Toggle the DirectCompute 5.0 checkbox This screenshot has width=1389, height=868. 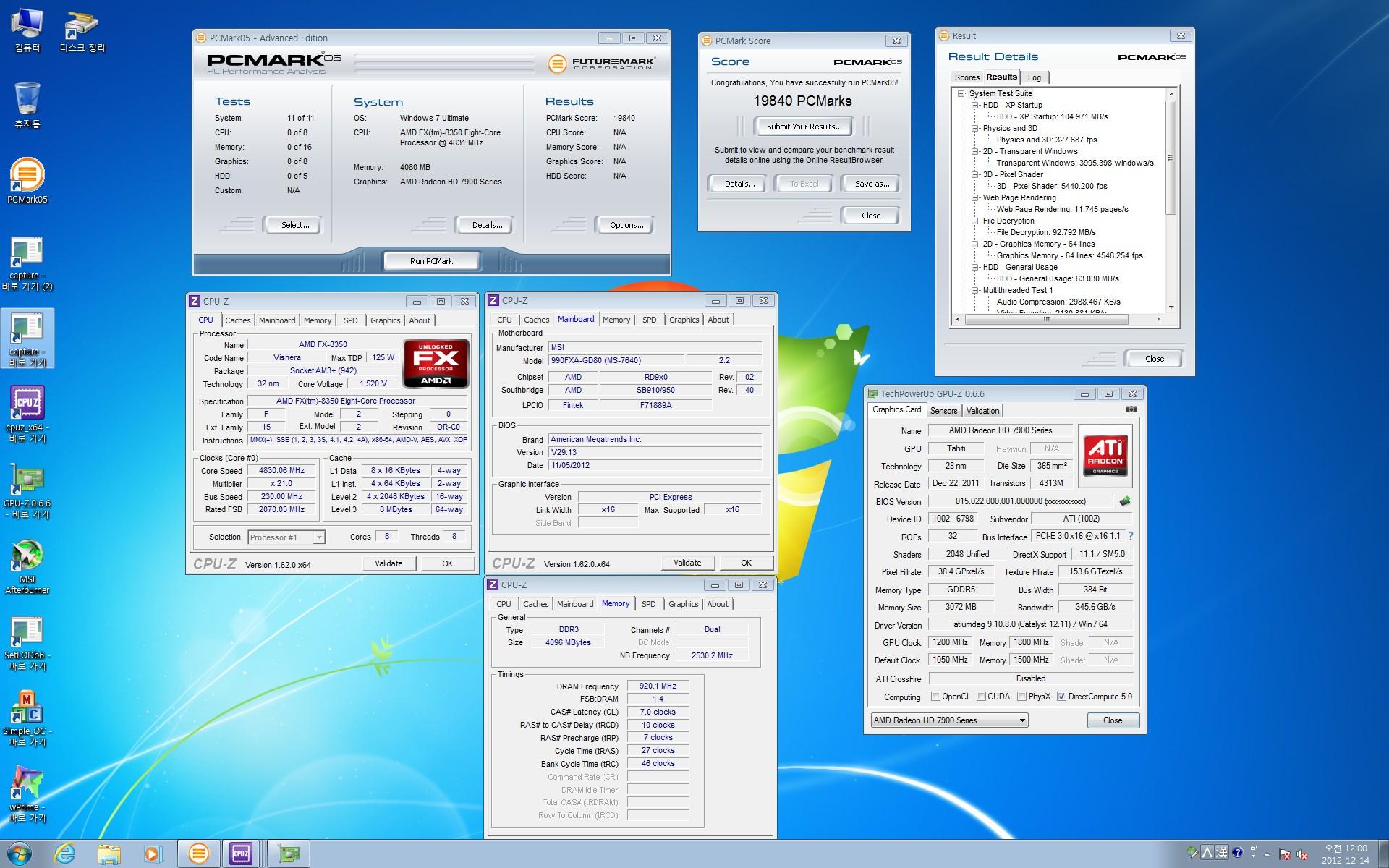point(1061,697)
